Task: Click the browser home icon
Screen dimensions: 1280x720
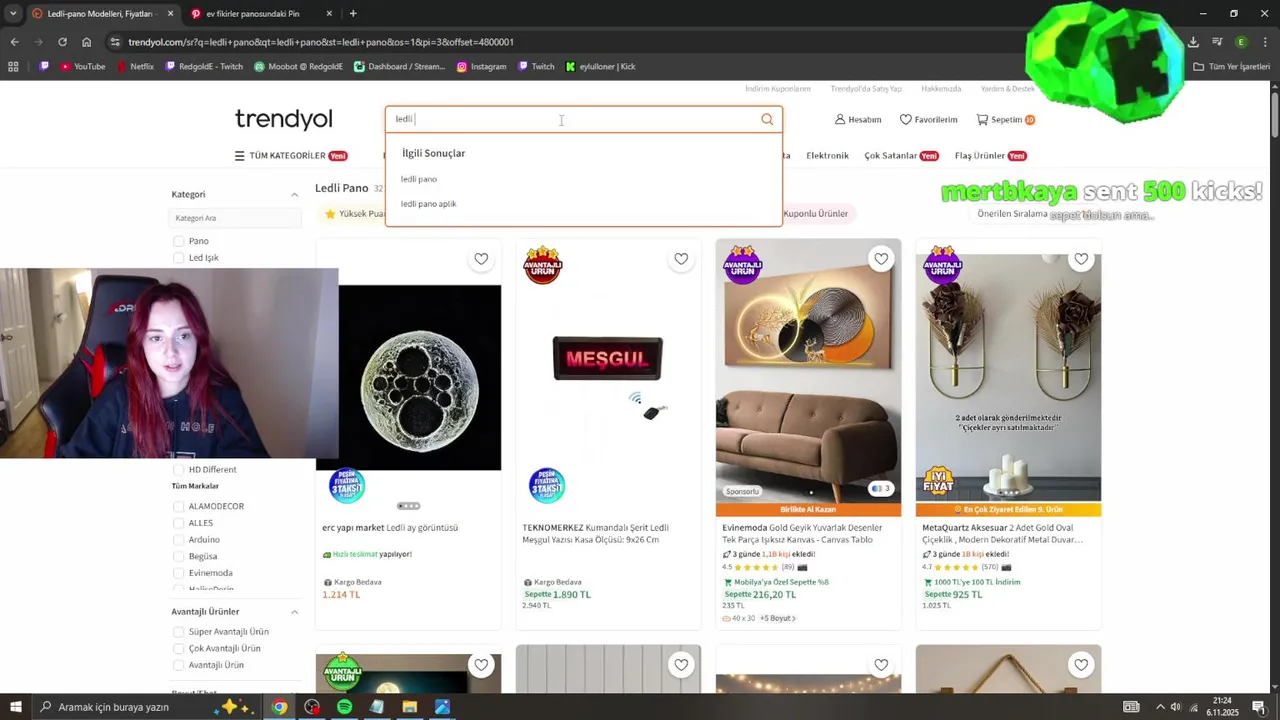Action: pos(86,42)
